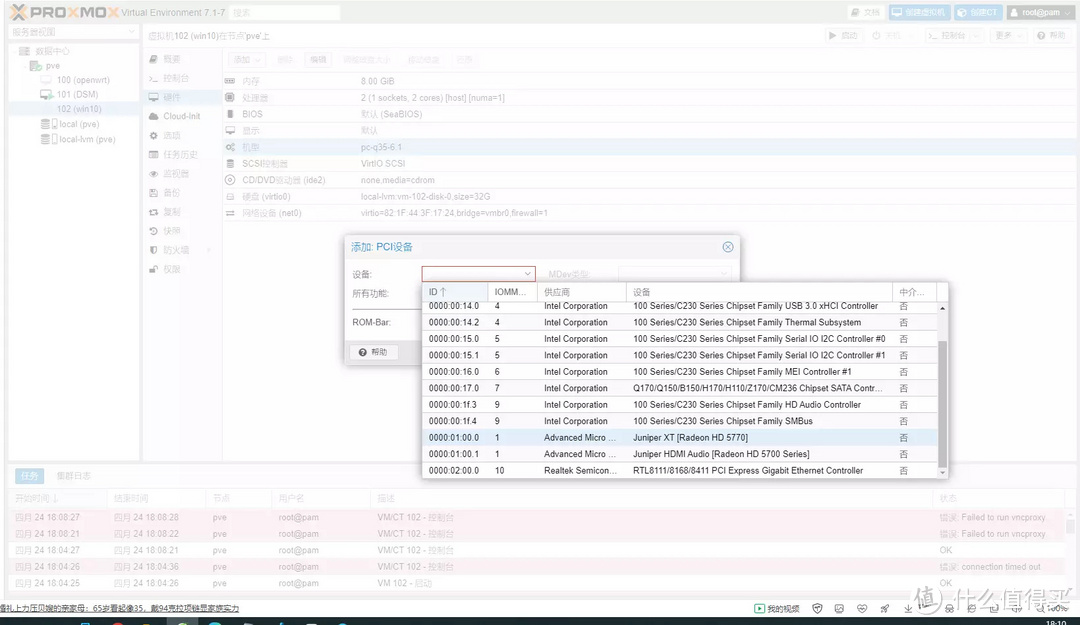Select device 0000:02:00.0 Realtek Ethernet Controller
1080x625 pixels.
coord(680,471)
